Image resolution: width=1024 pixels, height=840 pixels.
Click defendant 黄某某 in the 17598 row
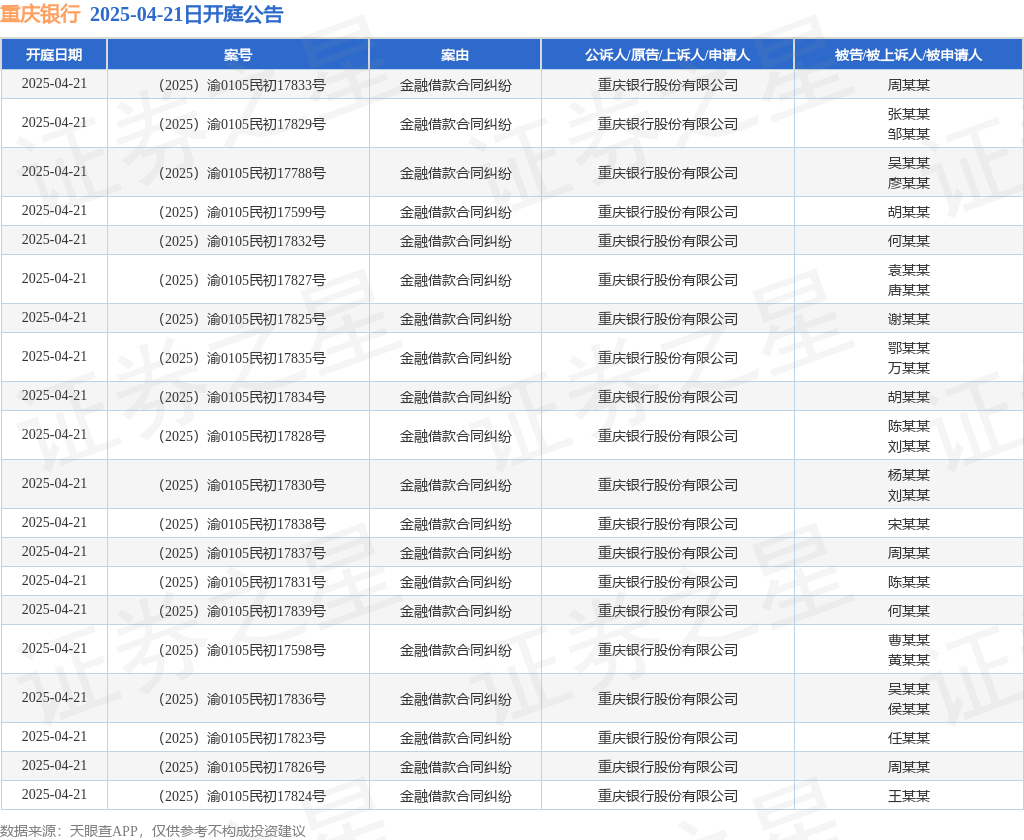(908, 660)
